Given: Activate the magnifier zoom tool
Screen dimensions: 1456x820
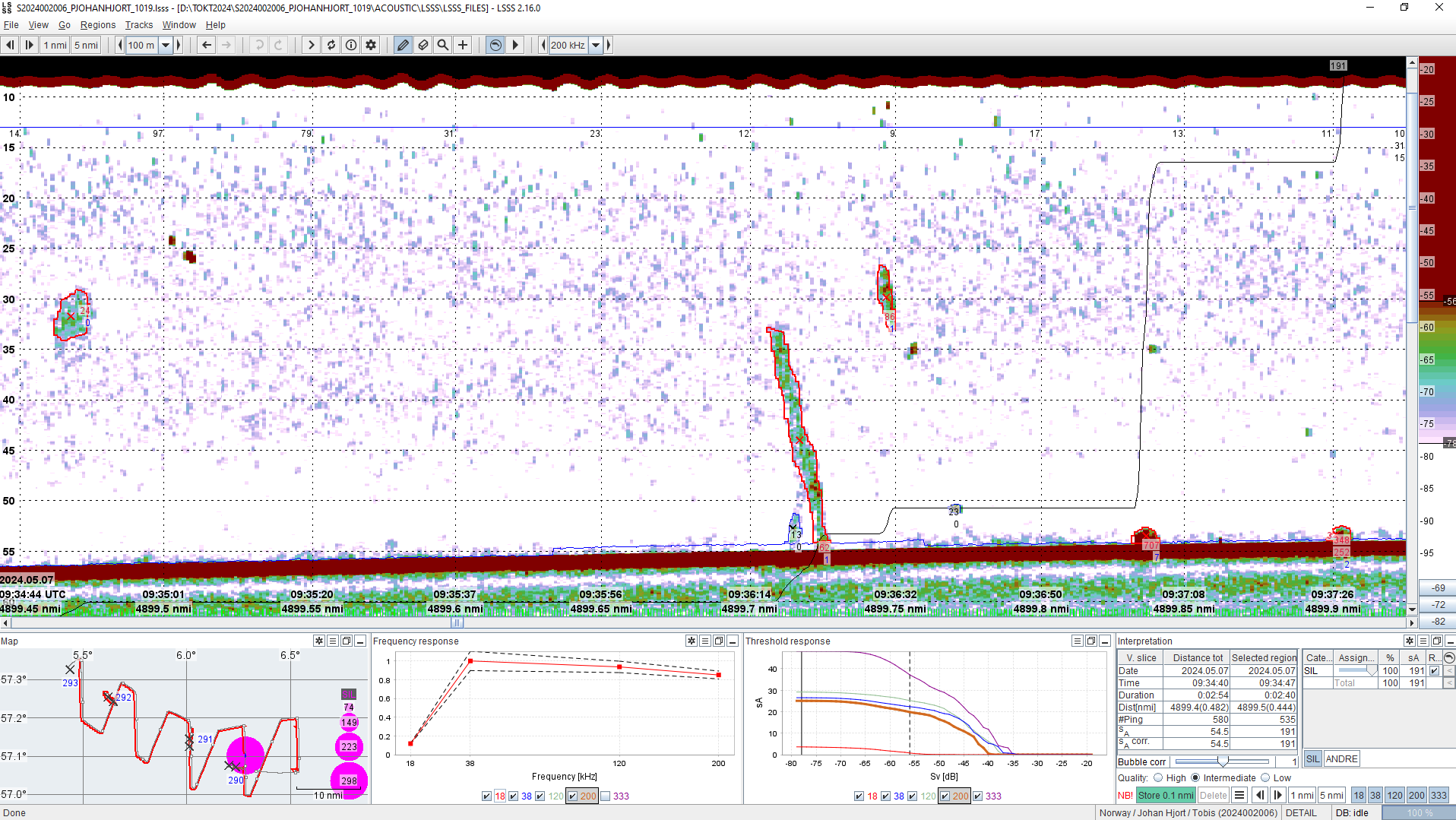Looking at the screenshot, I should click(x=443, y=45).
